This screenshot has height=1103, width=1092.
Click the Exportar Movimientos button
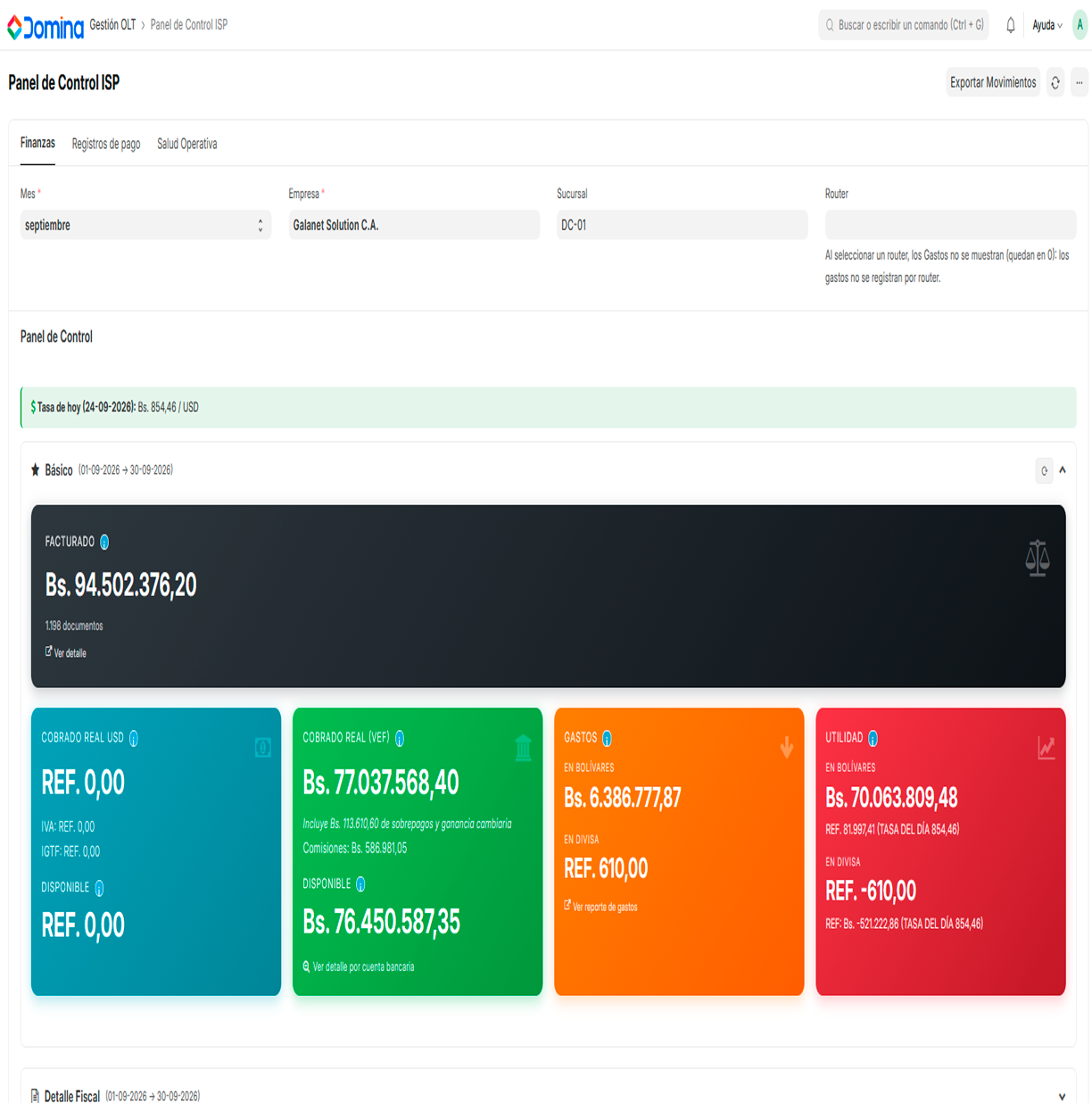pyautogui.click(x=993, y=82)
